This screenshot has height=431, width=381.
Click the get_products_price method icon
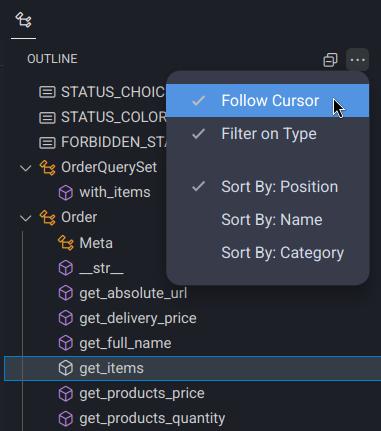pos(66,393)
